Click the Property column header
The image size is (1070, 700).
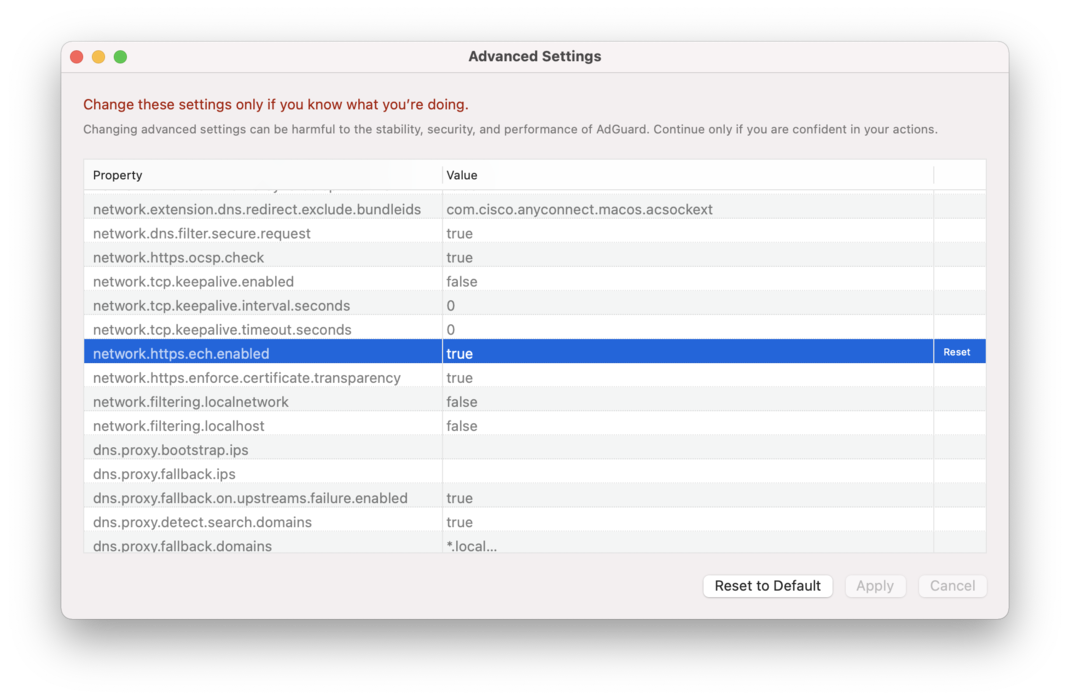tap(117, 175)
